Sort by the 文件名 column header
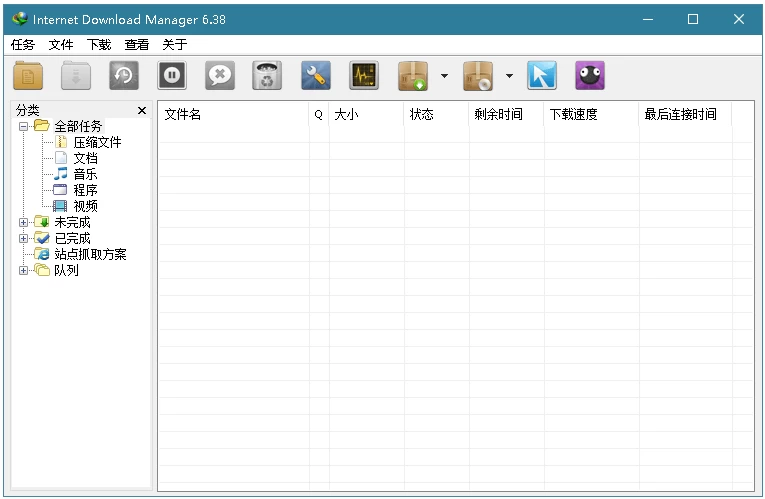The image size is (765, 499). [x=183, y=114]
